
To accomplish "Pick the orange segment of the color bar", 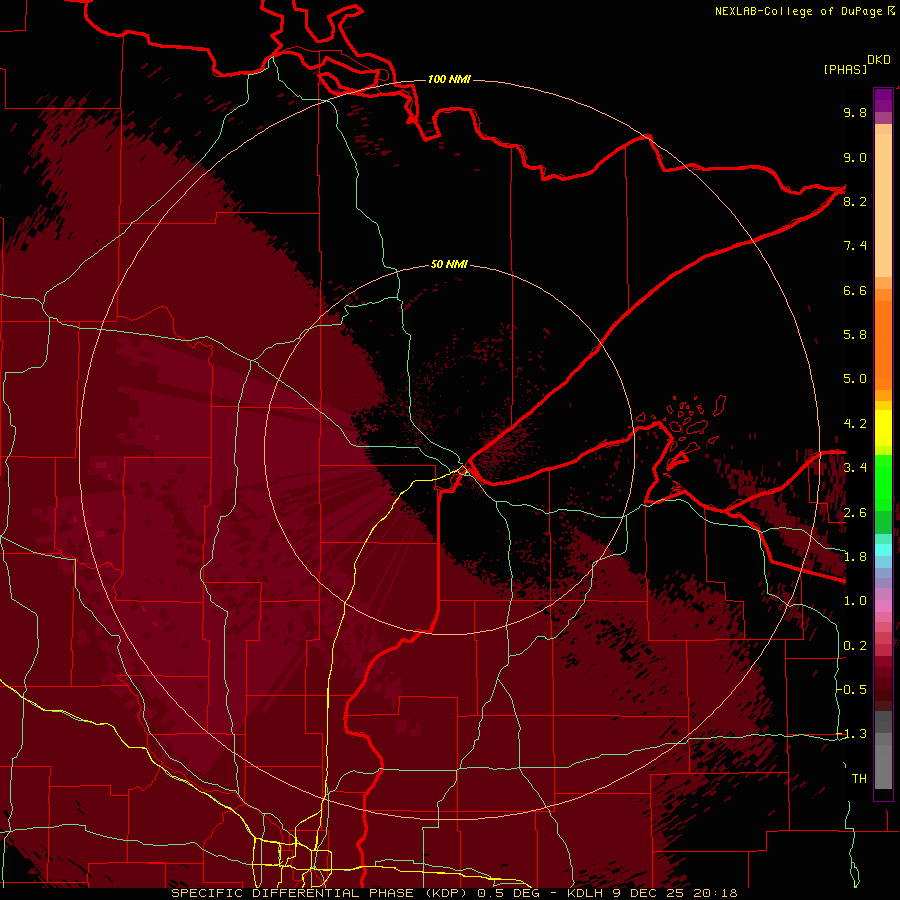I will pyautogui.click(x=883, y=345).
